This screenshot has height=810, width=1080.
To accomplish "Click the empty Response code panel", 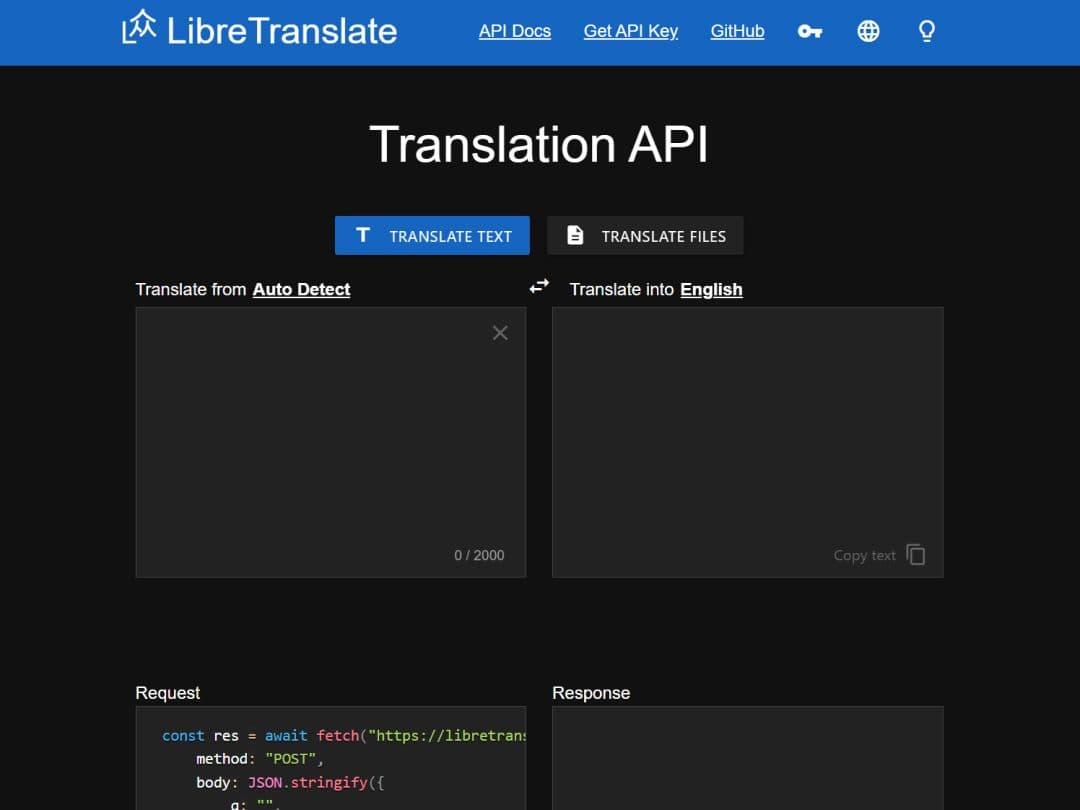I will tap(747, 758).
